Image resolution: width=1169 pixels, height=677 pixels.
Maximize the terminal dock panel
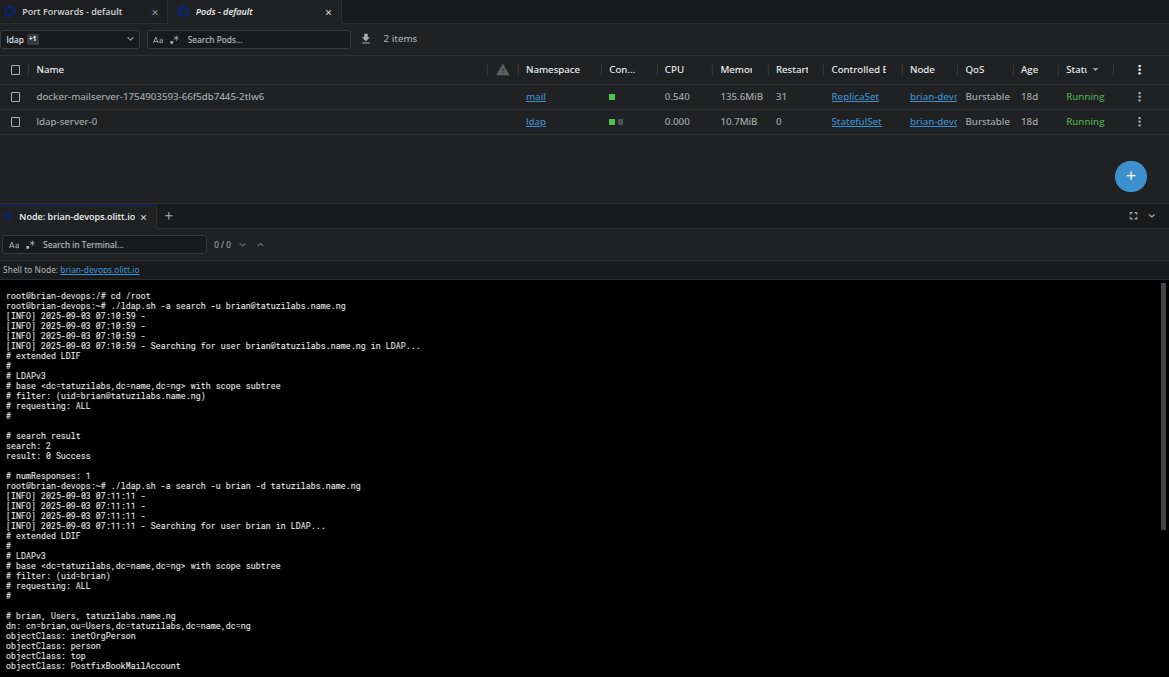(x=1133, y=216)
